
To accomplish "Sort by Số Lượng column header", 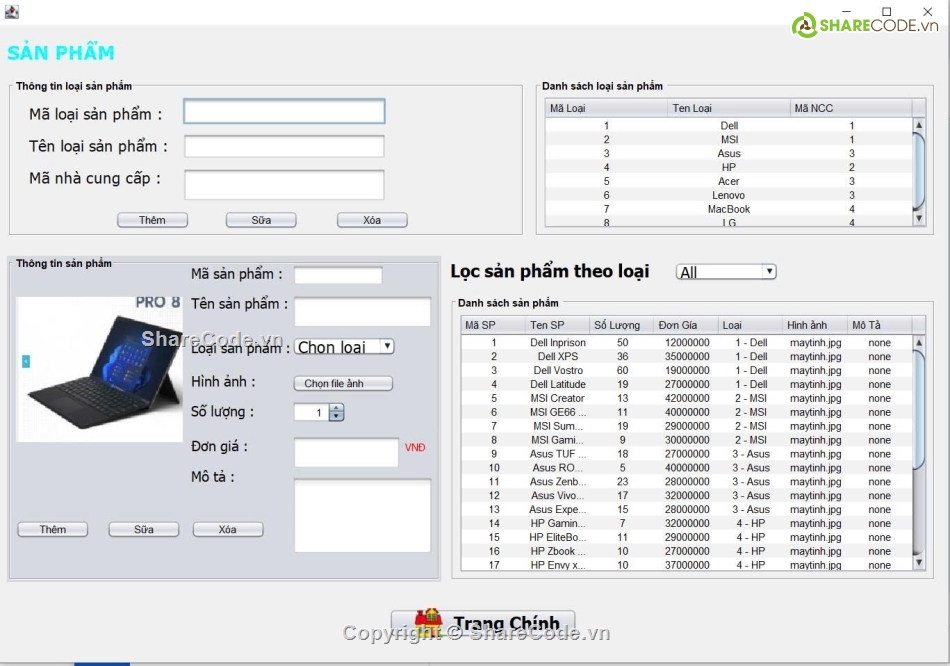I will click(x=622, y=325).
